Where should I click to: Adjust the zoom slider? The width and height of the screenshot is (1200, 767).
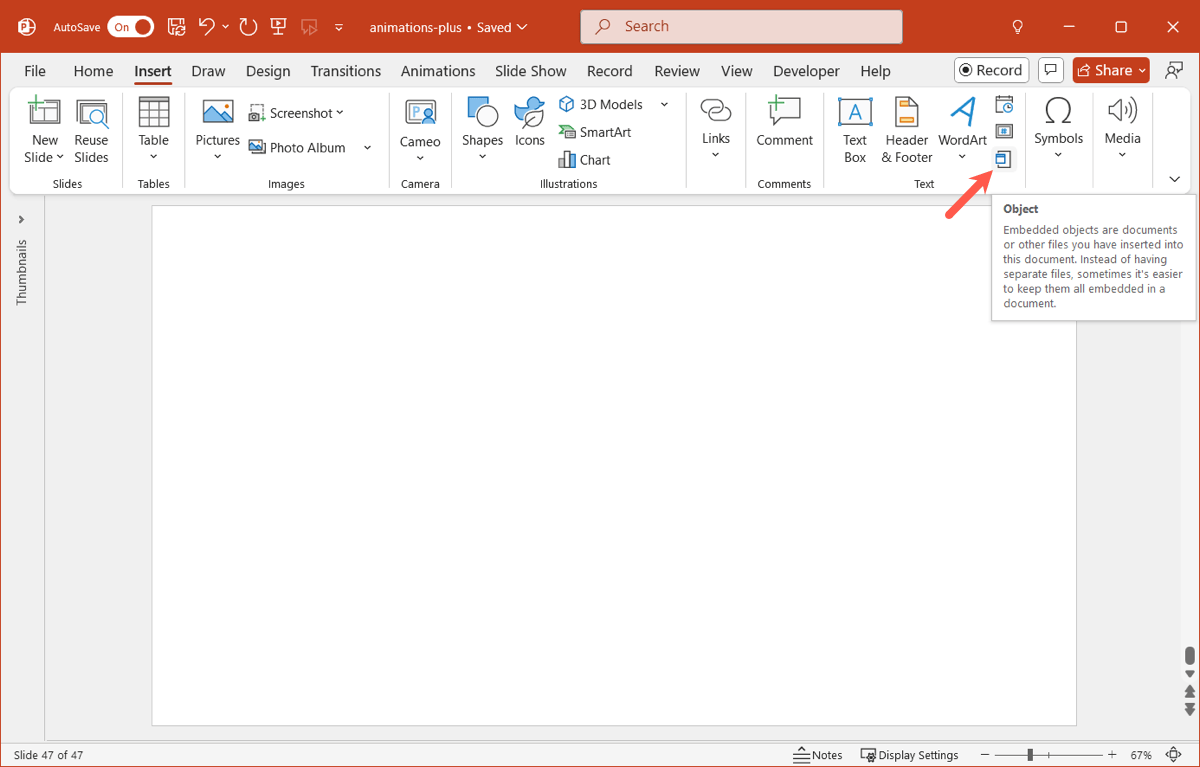tap(1030, 755)
